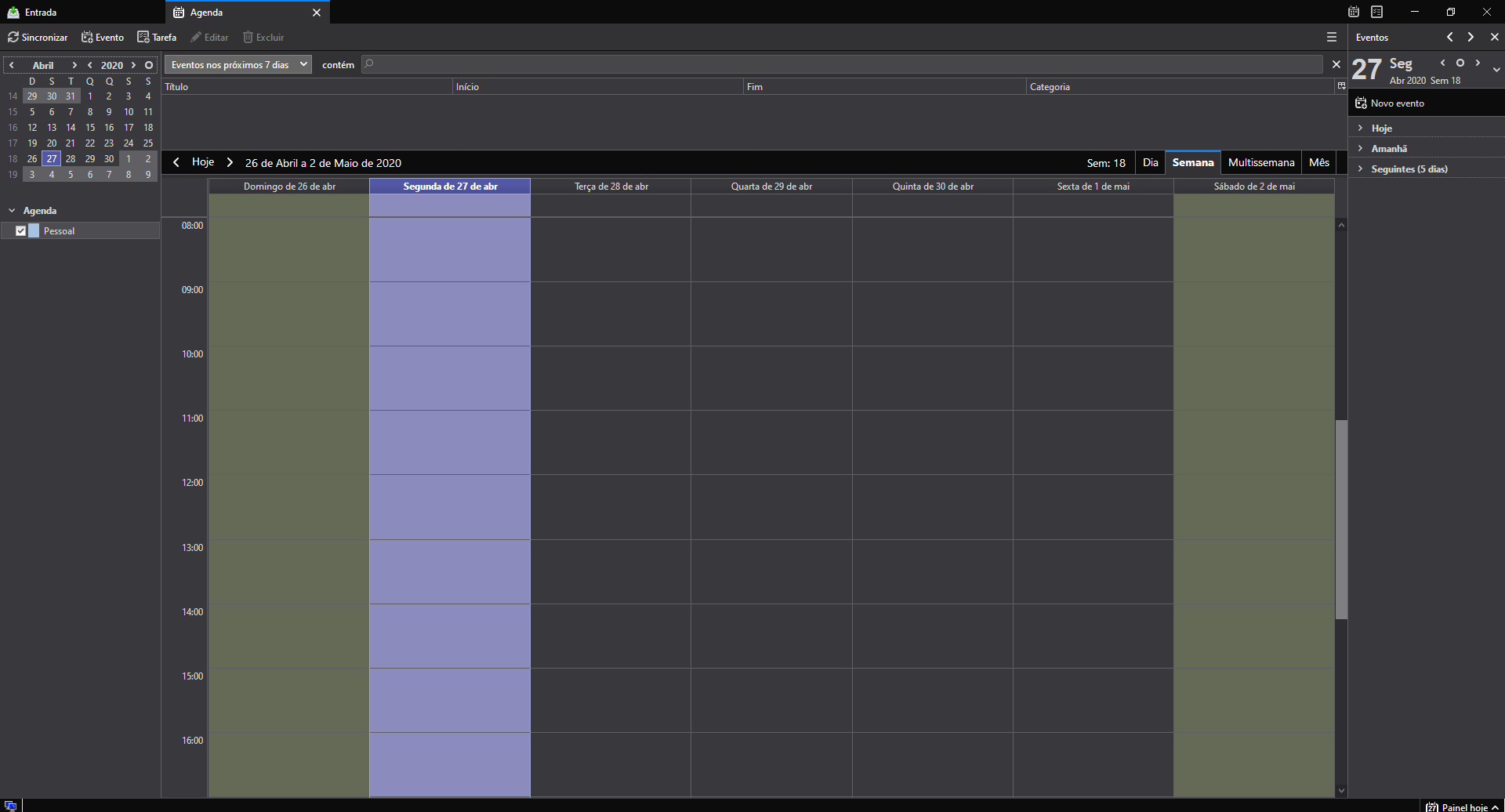Viewport: 1505px width, 812px height.
Task: Switch to the Mês view tab
Action: coord(1318,162)
